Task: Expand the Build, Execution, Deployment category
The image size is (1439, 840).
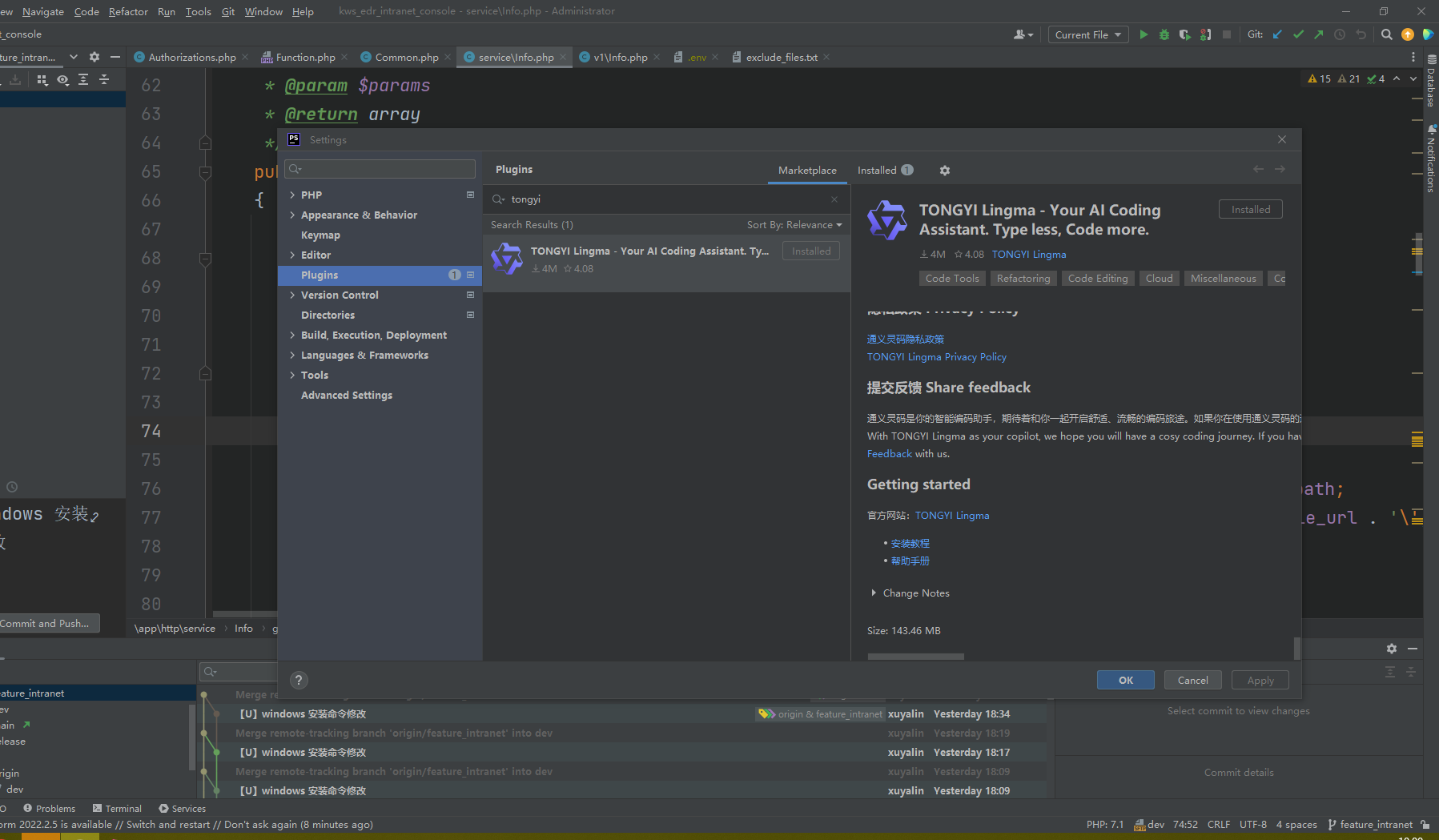Action: pos(292,335)
